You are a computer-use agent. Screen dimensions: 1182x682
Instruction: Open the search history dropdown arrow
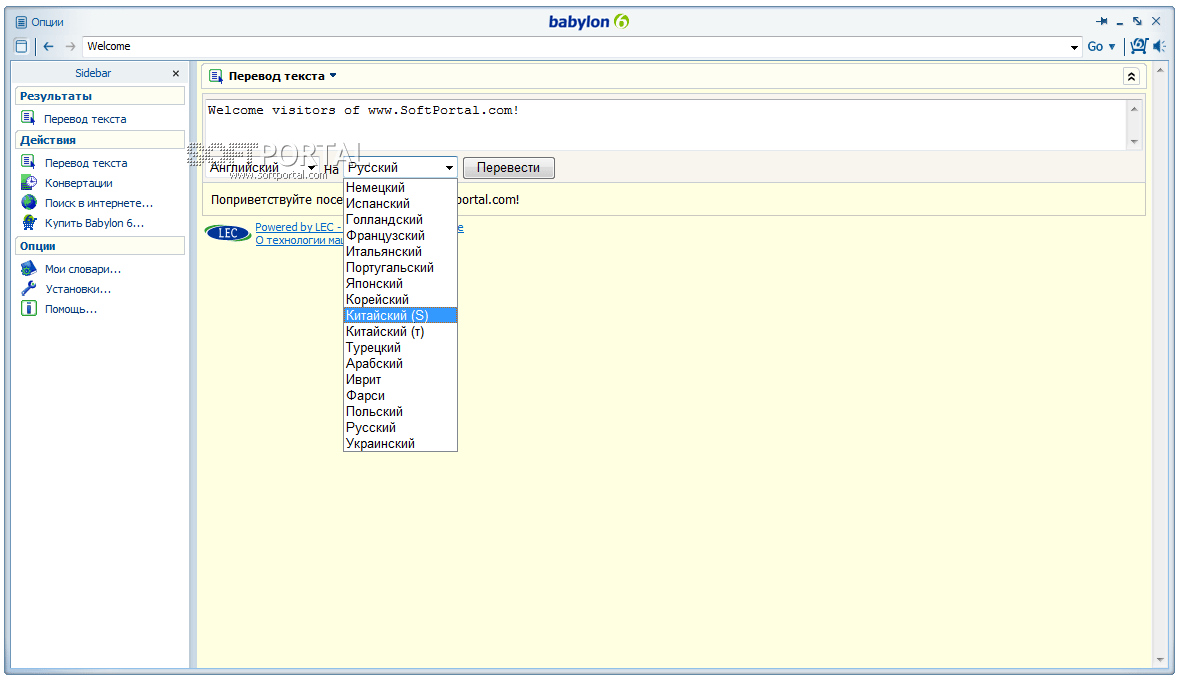point(1074,47)
